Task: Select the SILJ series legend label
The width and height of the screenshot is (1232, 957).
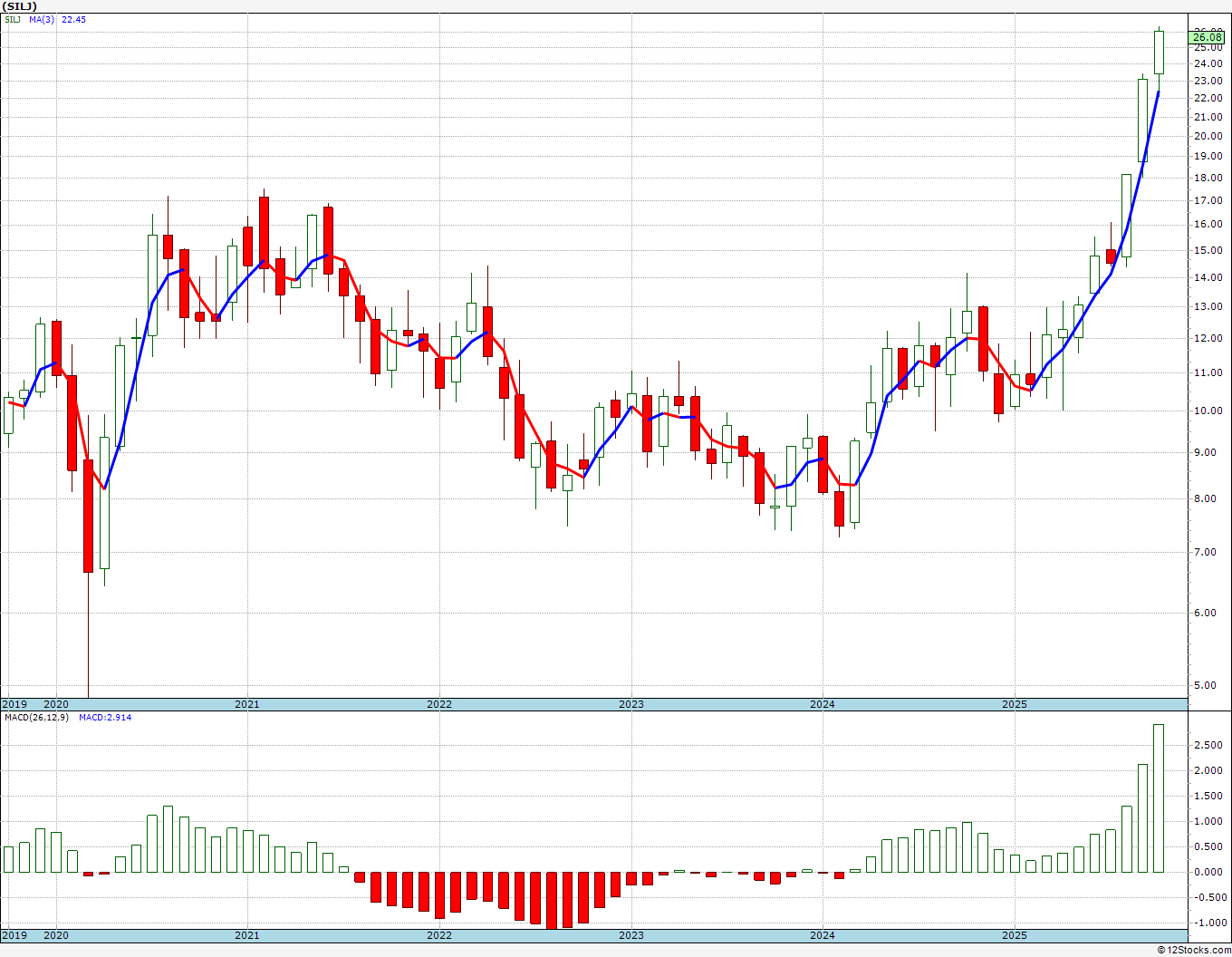Action: (13, 19)
